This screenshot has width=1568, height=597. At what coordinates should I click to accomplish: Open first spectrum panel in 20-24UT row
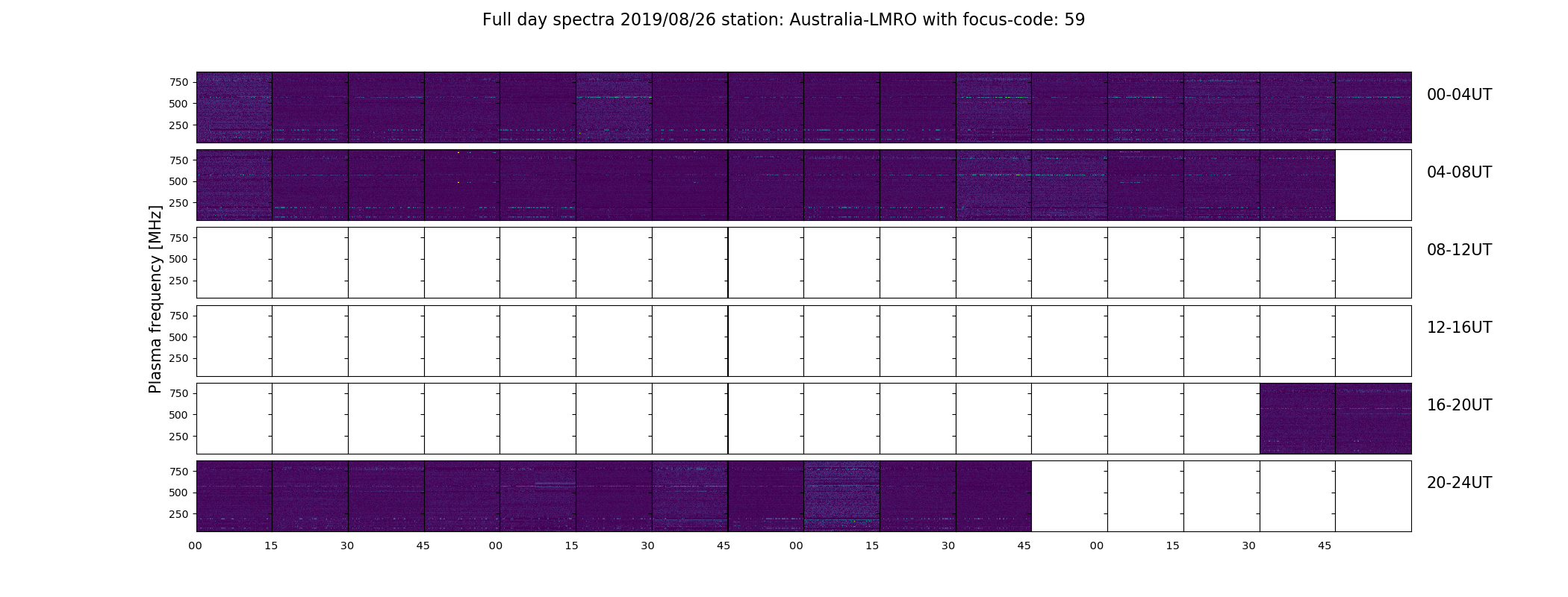[234, 496]
